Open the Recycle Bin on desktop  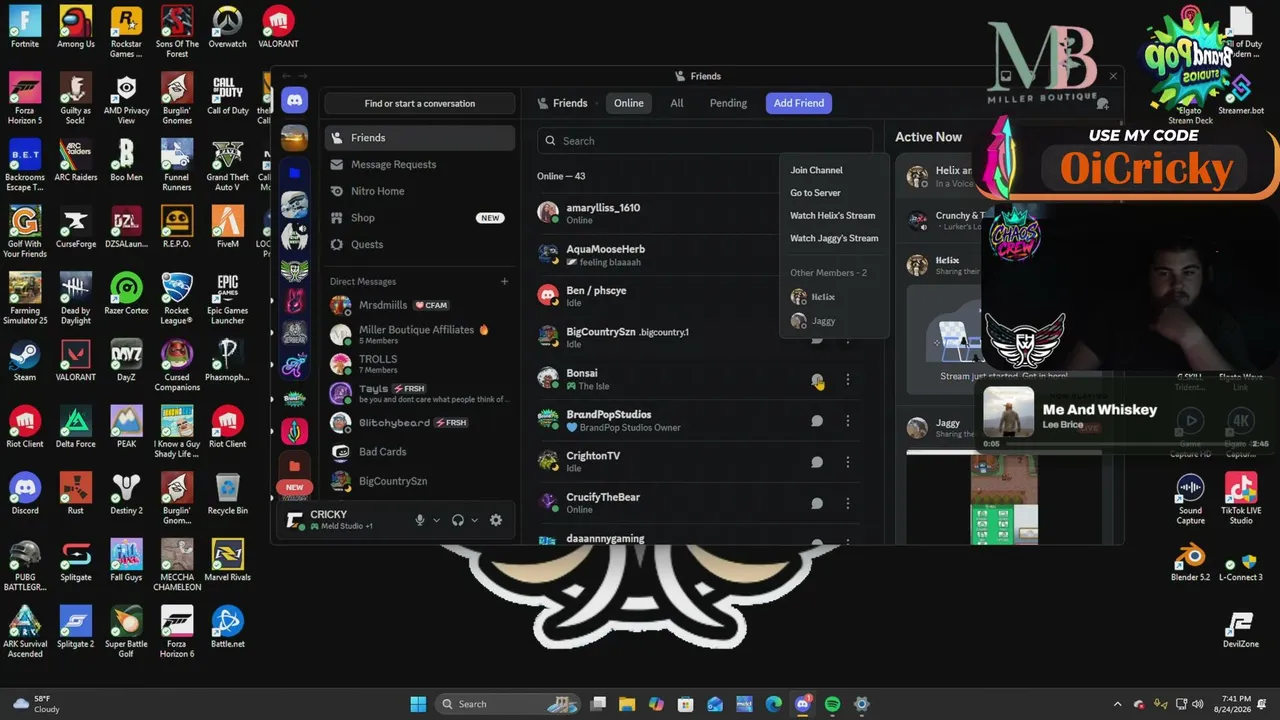point(227,494)
